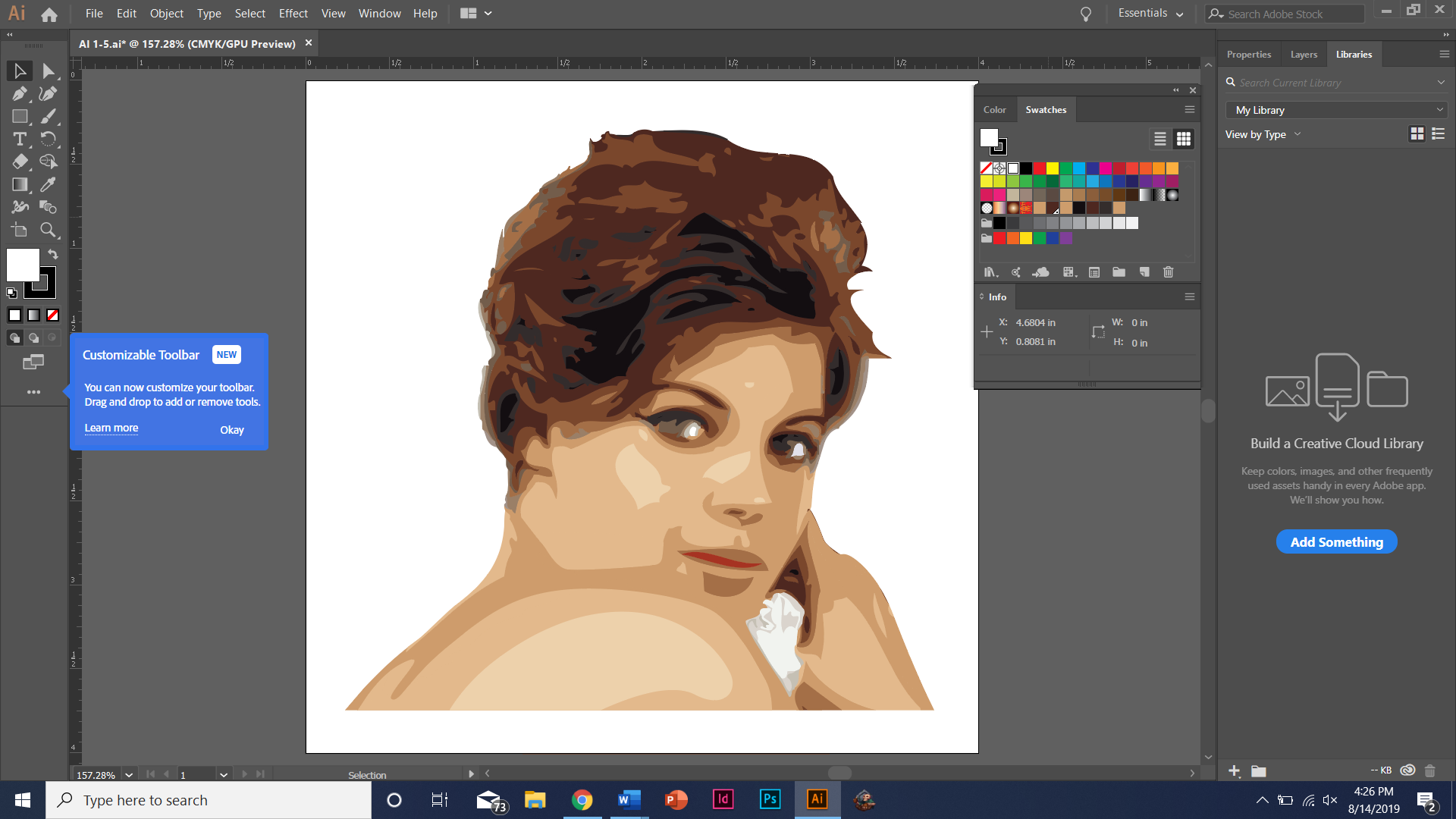Show swatches in list view
This screenshot has width=1456, height=819.
(1160, 140)
